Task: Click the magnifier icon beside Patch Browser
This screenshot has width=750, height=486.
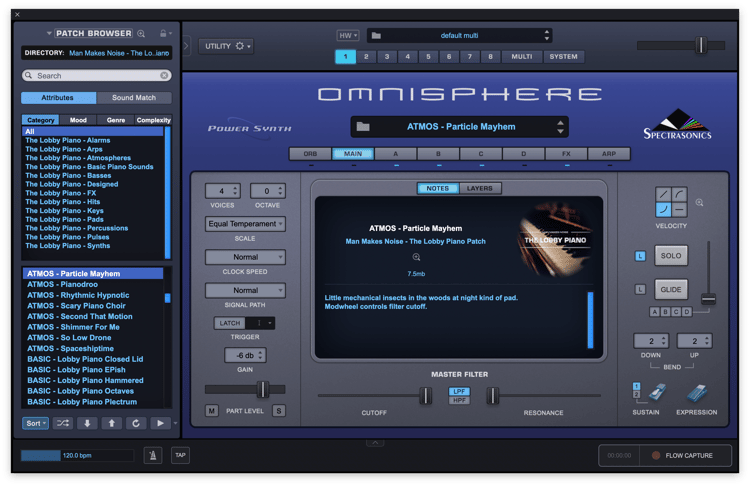Action: (141, 33)
